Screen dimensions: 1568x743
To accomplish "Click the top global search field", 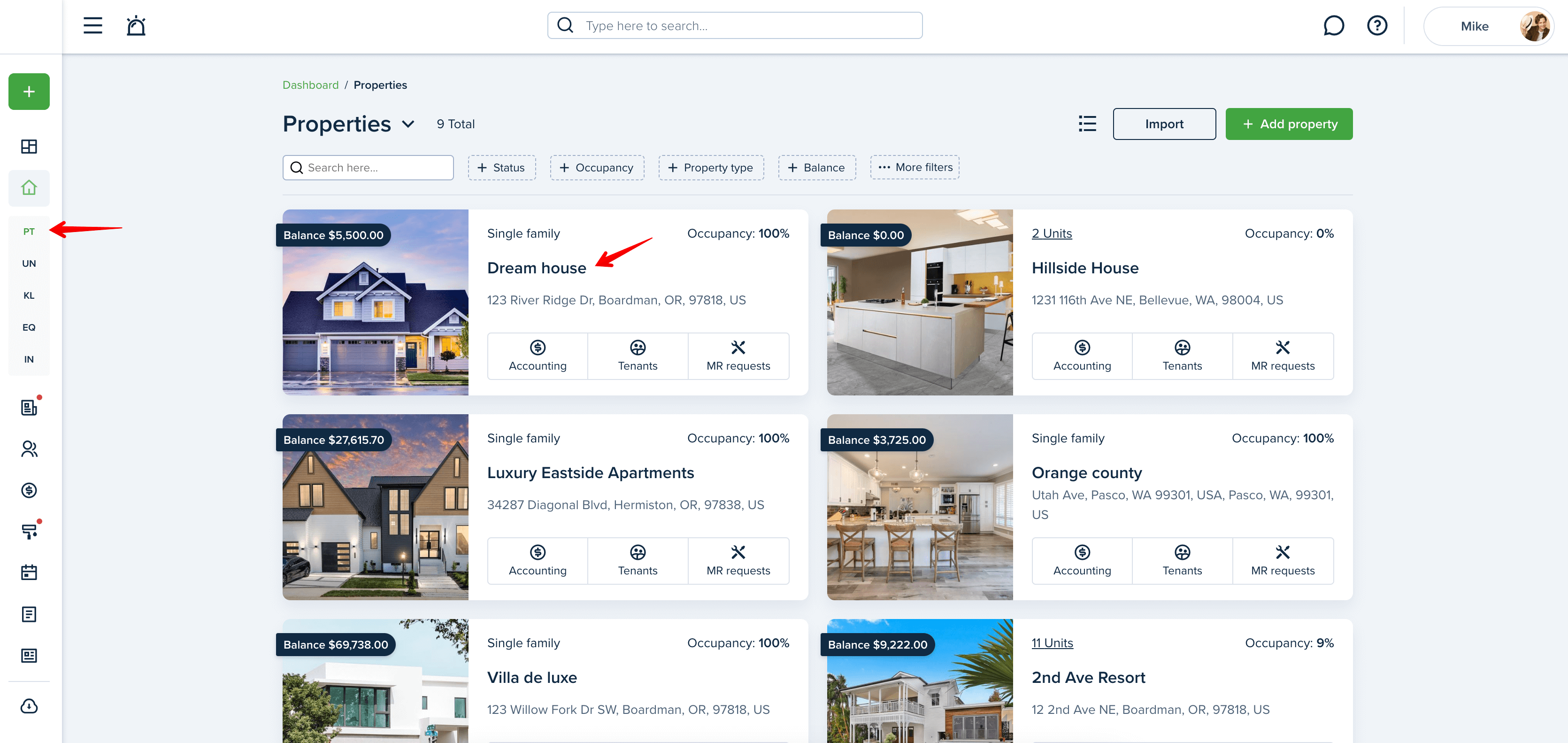I will pyautogui.click(x=735, y=25).
